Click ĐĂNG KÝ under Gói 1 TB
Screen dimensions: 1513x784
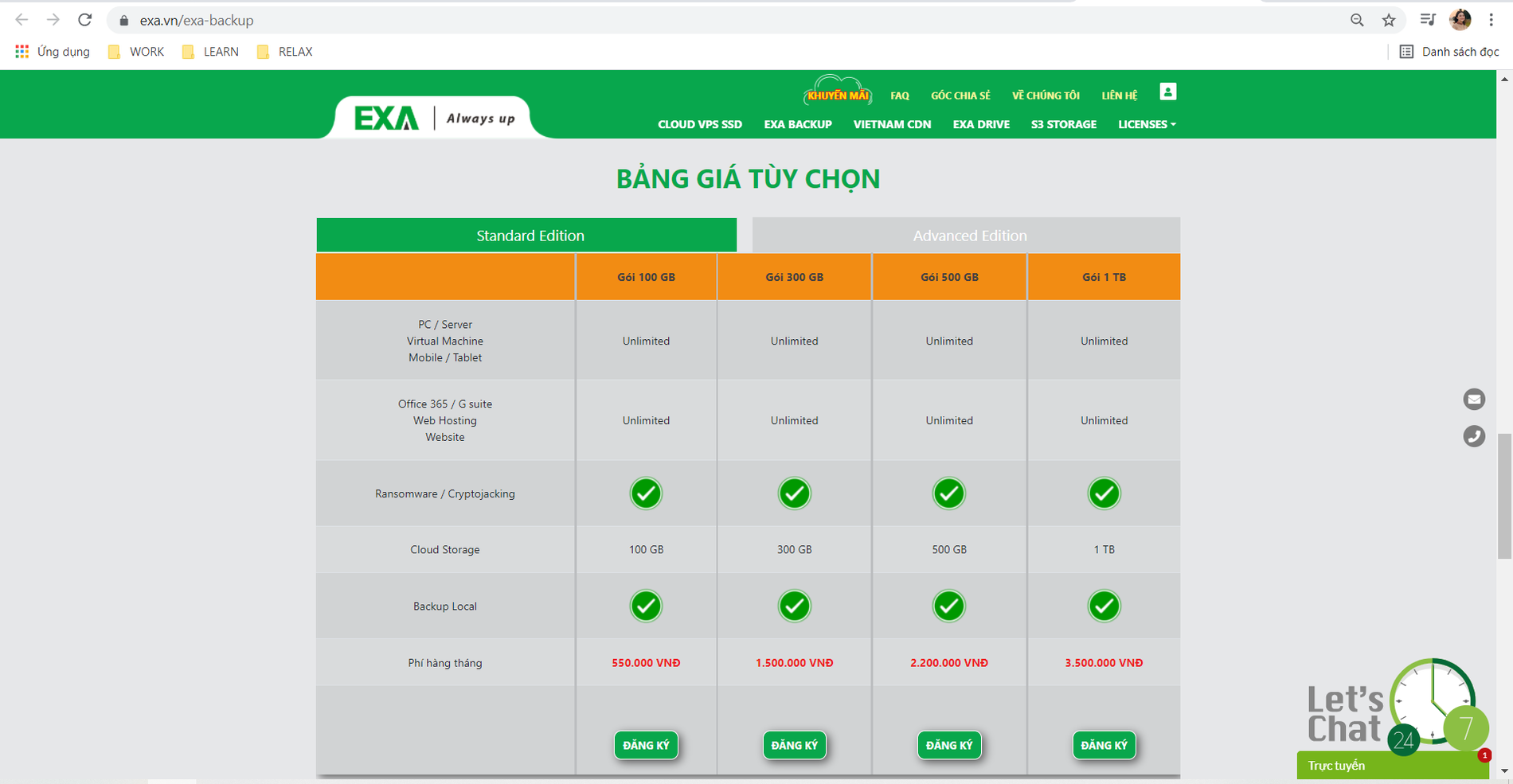click(1104, 745)
